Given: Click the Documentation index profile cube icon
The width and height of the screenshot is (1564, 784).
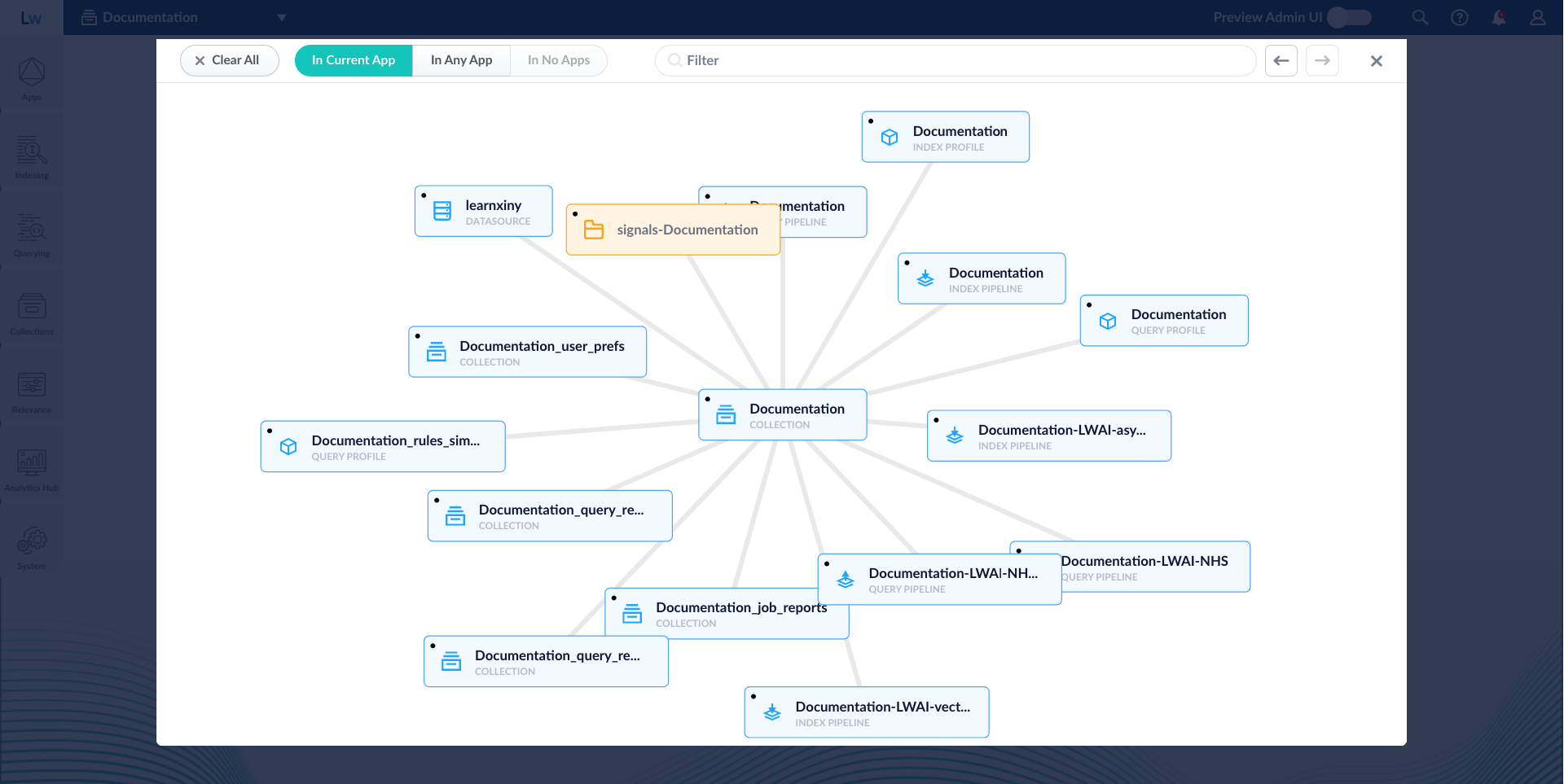Looking at the screenshot, I should (x=890, y=137).
